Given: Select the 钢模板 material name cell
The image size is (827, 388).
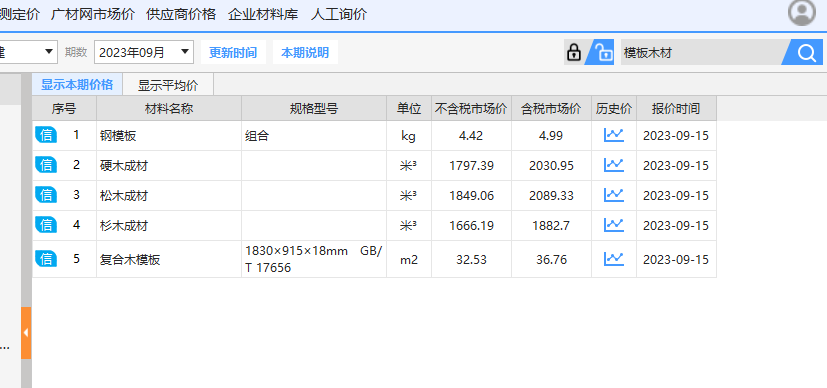Looking at the screenshot, I should click(x=169, y=135).
